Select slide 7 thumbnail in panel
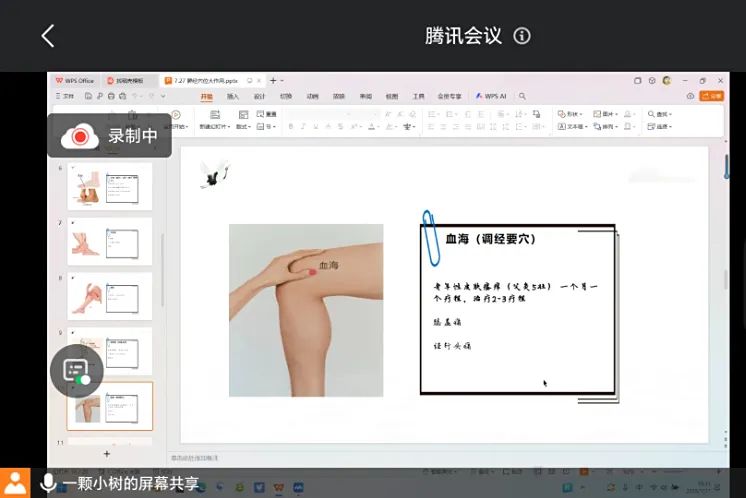The height and width of the screenshot is (498, 746). click(109, 241)
